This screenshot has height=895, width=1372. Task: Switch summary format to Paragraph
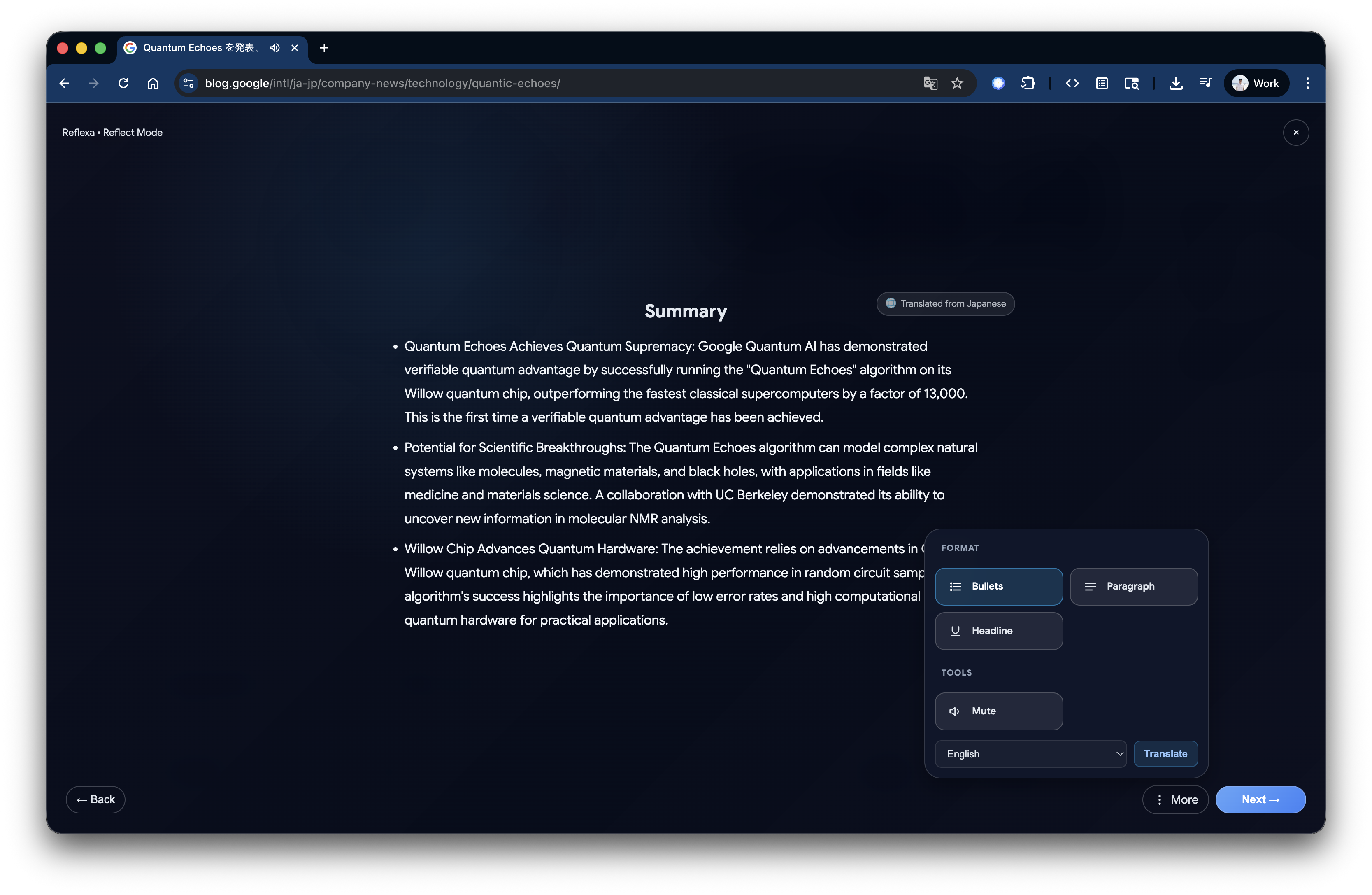(1133, 586)
